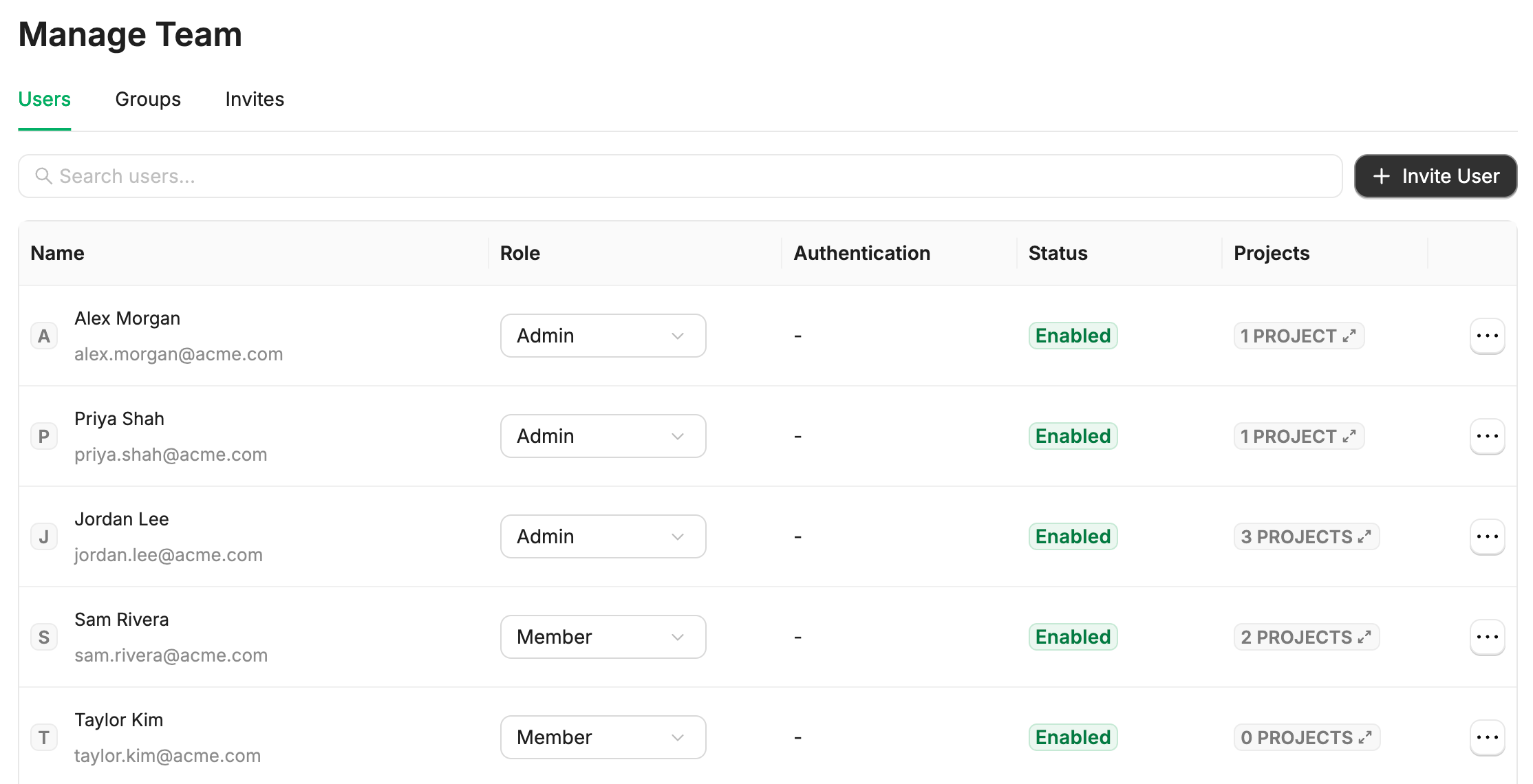The image size is (1533, 784).
Task: Switch to the Invites tab
Action: pyautogui.click(x=255, y=99)
